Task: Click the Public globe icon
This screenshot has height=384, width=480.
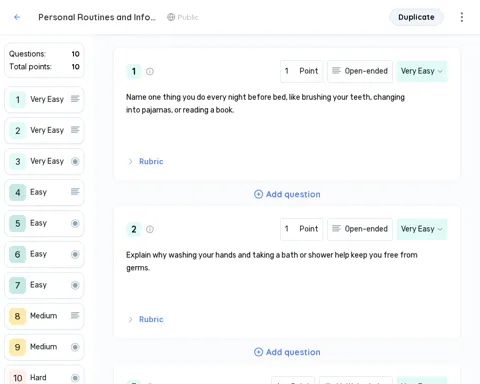Action: (x=171, y=17)
